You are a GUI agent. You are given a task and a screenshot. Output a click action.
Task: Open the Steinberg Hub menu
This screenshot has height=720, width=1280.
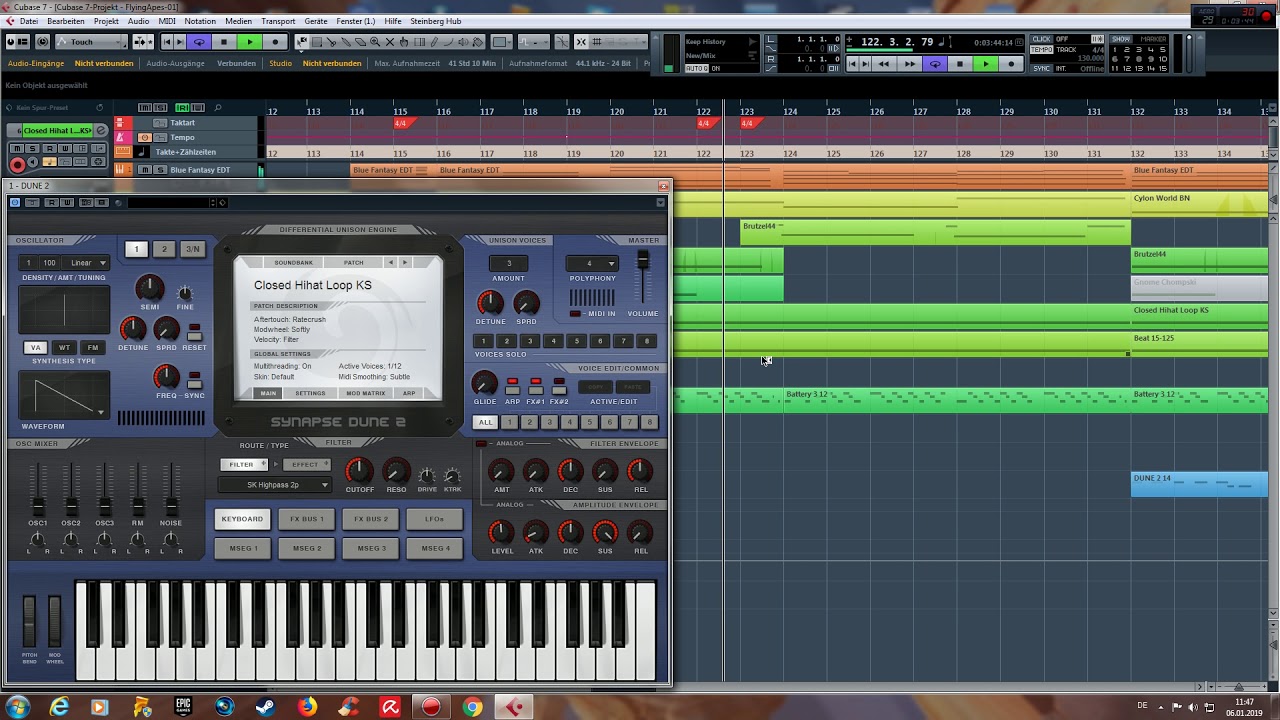[435, 21]
